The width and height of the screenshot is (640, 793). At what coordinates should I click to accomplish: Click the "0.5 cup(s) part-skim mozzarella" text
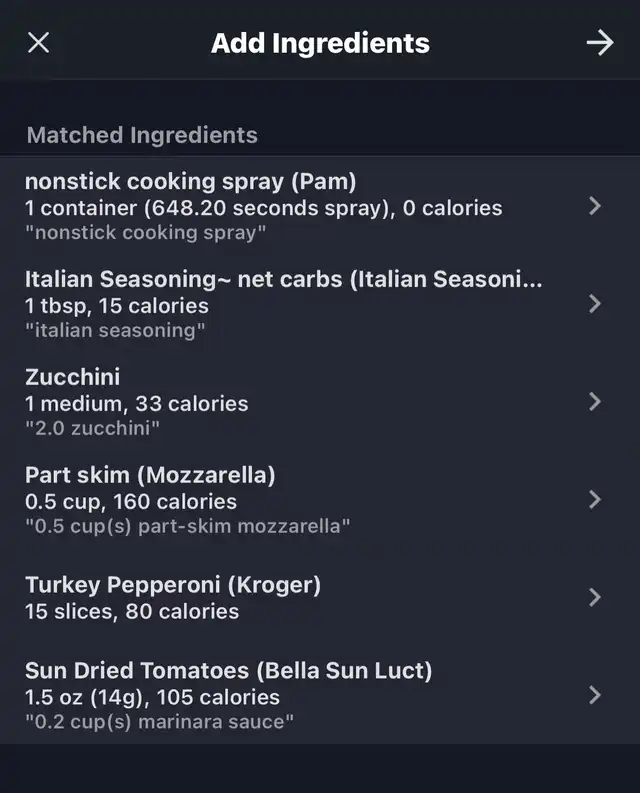[x=187, y=526]
